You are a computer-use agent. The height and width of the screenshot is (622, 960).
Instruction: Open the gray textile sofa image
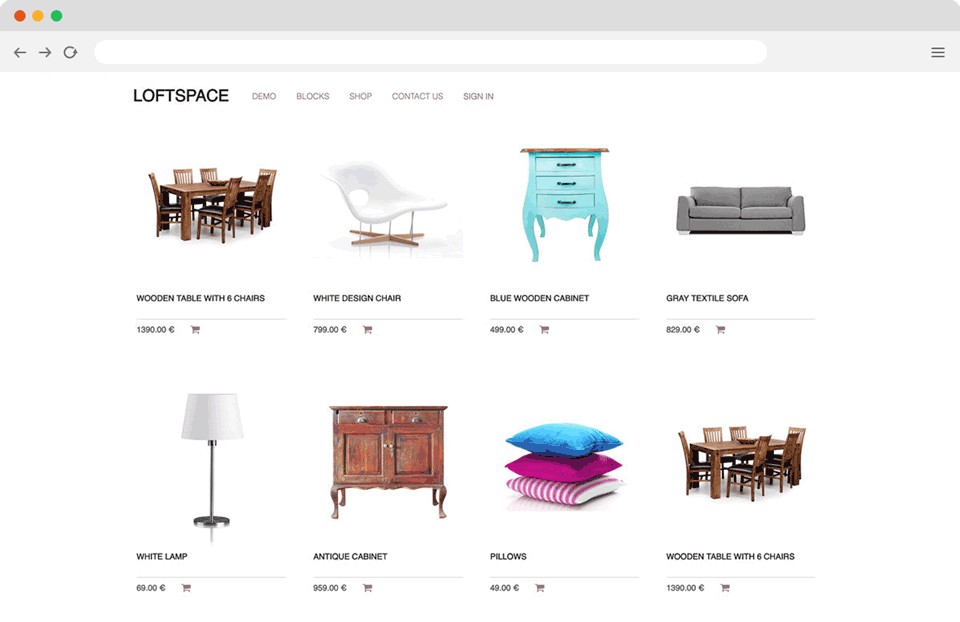coord(740,210)
